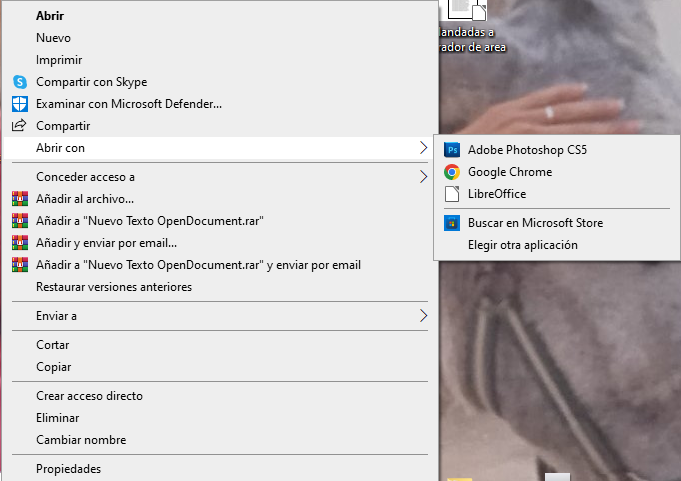Click the WinRAR icon beside Añadir al archivo...
Image resolution: width=681 pixels, height=481 pixels.
[x=20, y=199]
